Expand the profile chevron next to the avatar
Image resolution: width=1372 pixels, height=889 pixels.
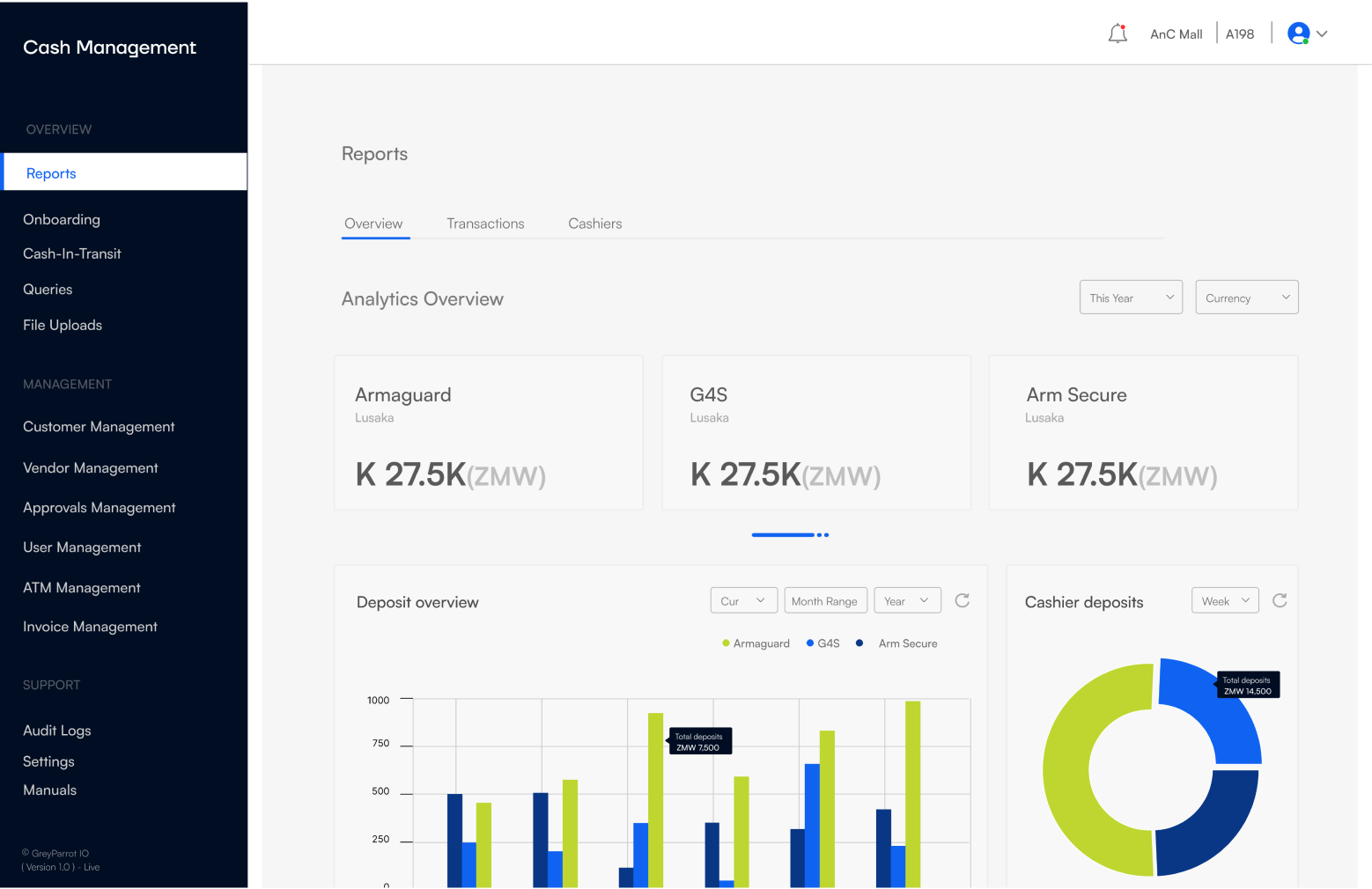pos(1321,35)
